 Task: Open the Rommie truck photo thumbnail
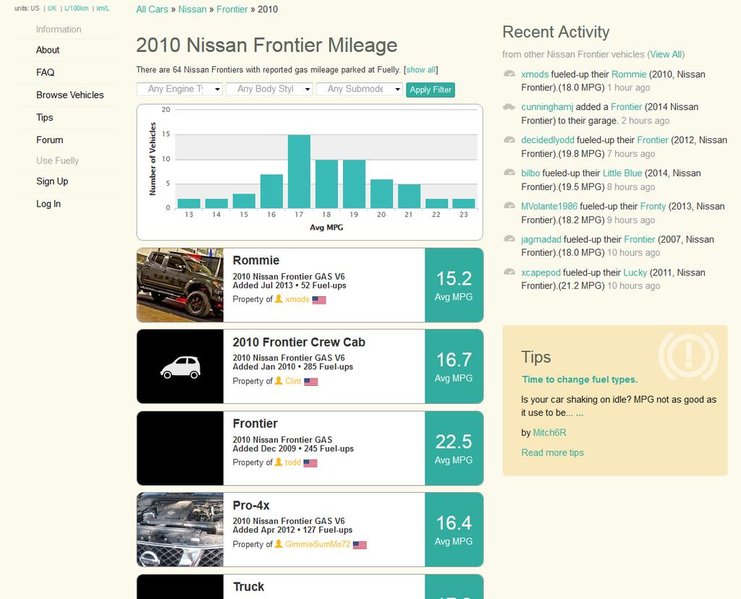pos(180,285)
